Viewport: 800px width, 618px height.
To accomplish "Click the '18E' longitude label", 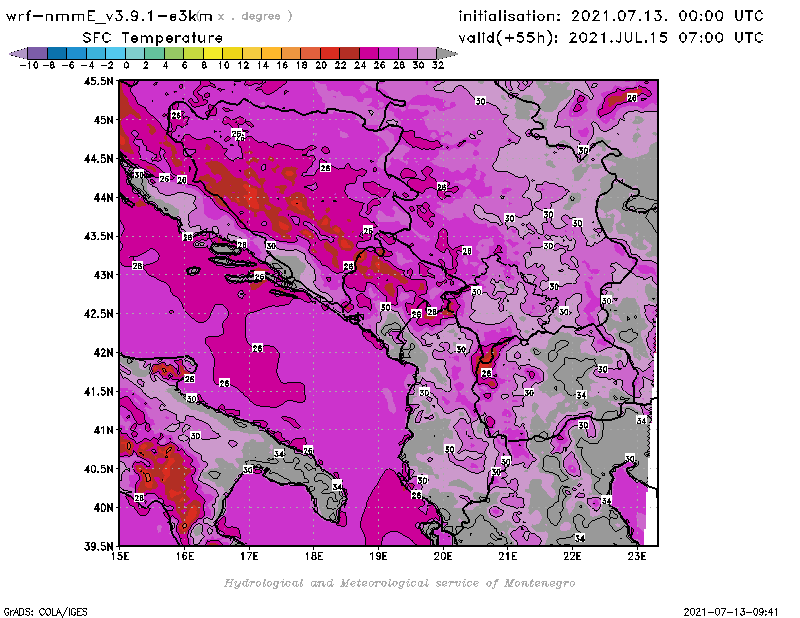I will (x=314, y=556).
